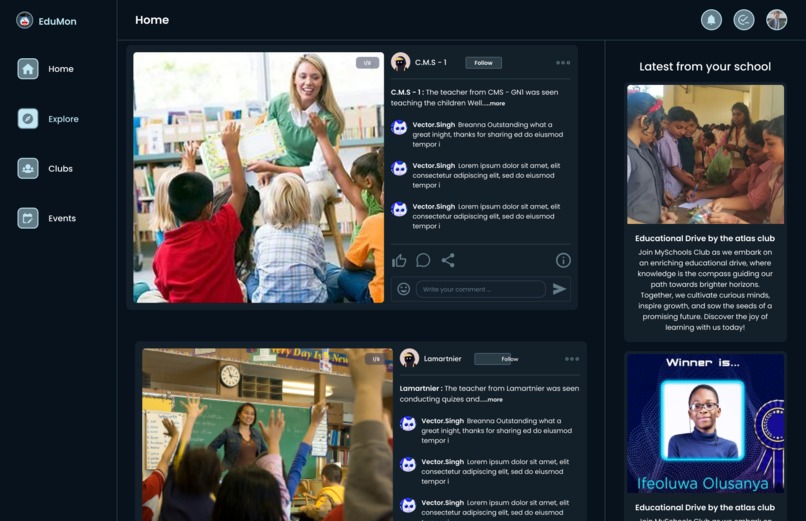Click the Clubs people icon

[x=28, y=169]
